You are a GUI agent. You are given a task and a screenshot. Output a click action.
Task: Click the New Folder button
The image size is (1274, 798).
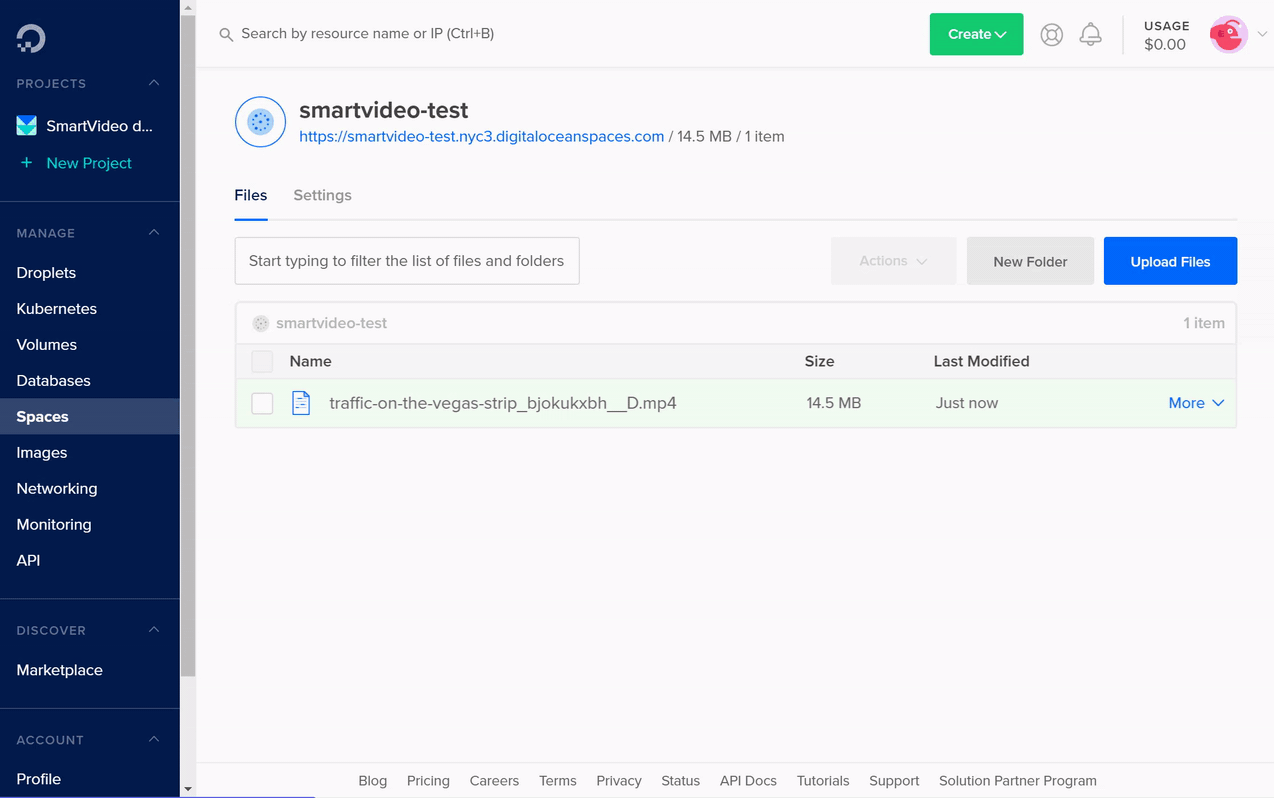tap(1030, 261)
